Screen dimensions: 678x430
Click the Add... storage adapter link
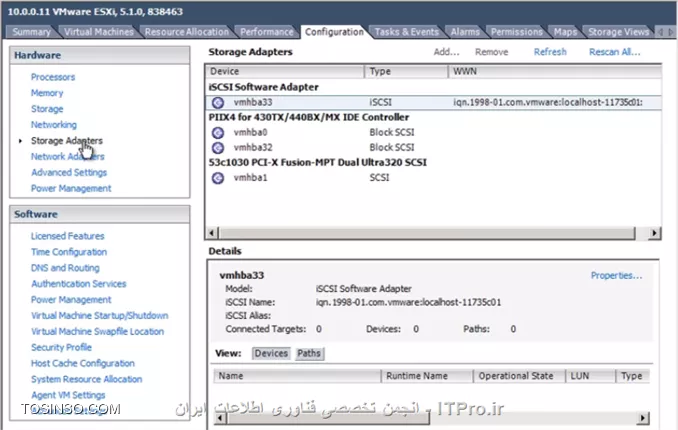(x=446, y=52)
